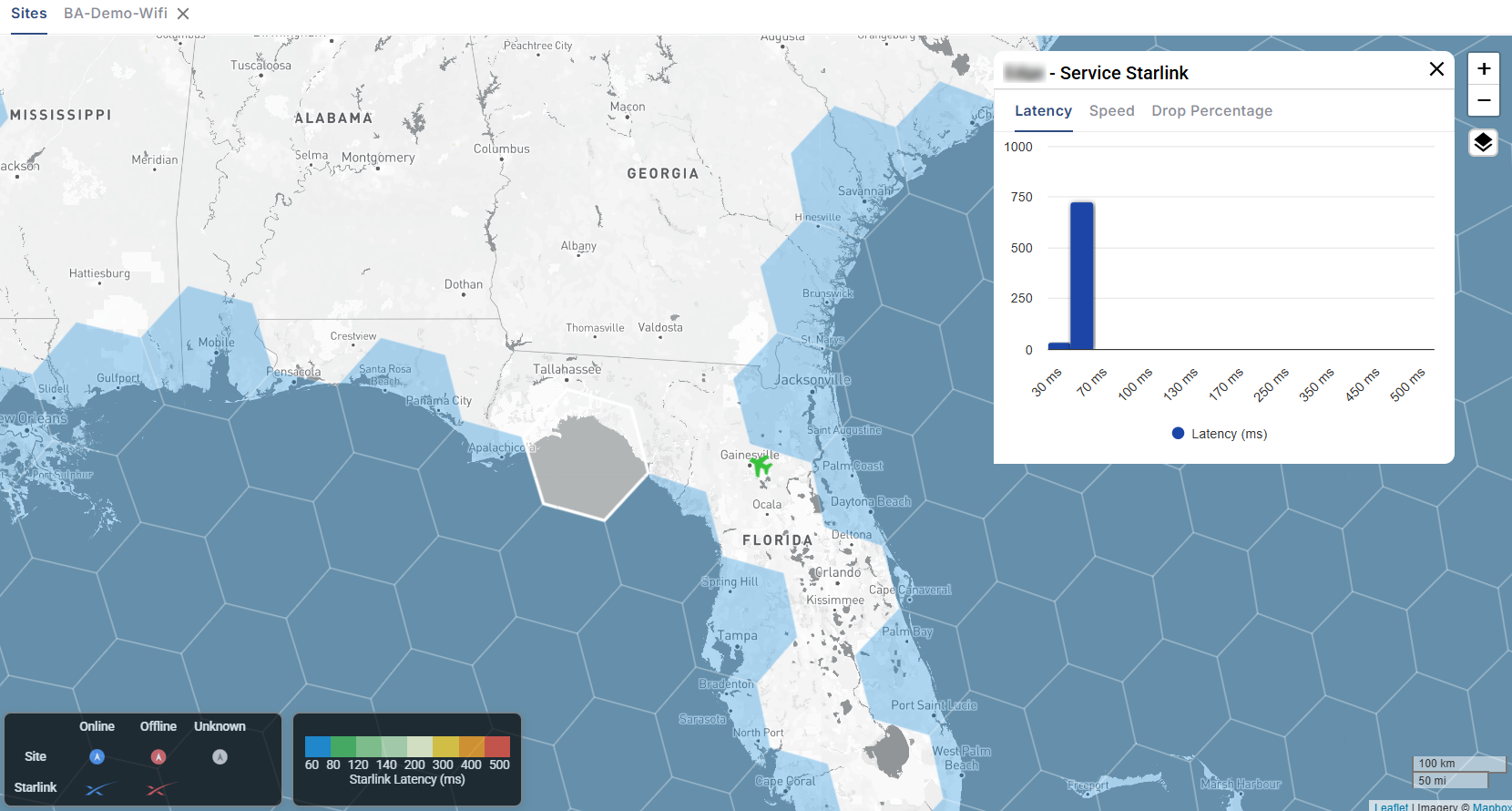
Task: Zoom out of the map
Action: pyautogui.click(x=1484, y=100)
